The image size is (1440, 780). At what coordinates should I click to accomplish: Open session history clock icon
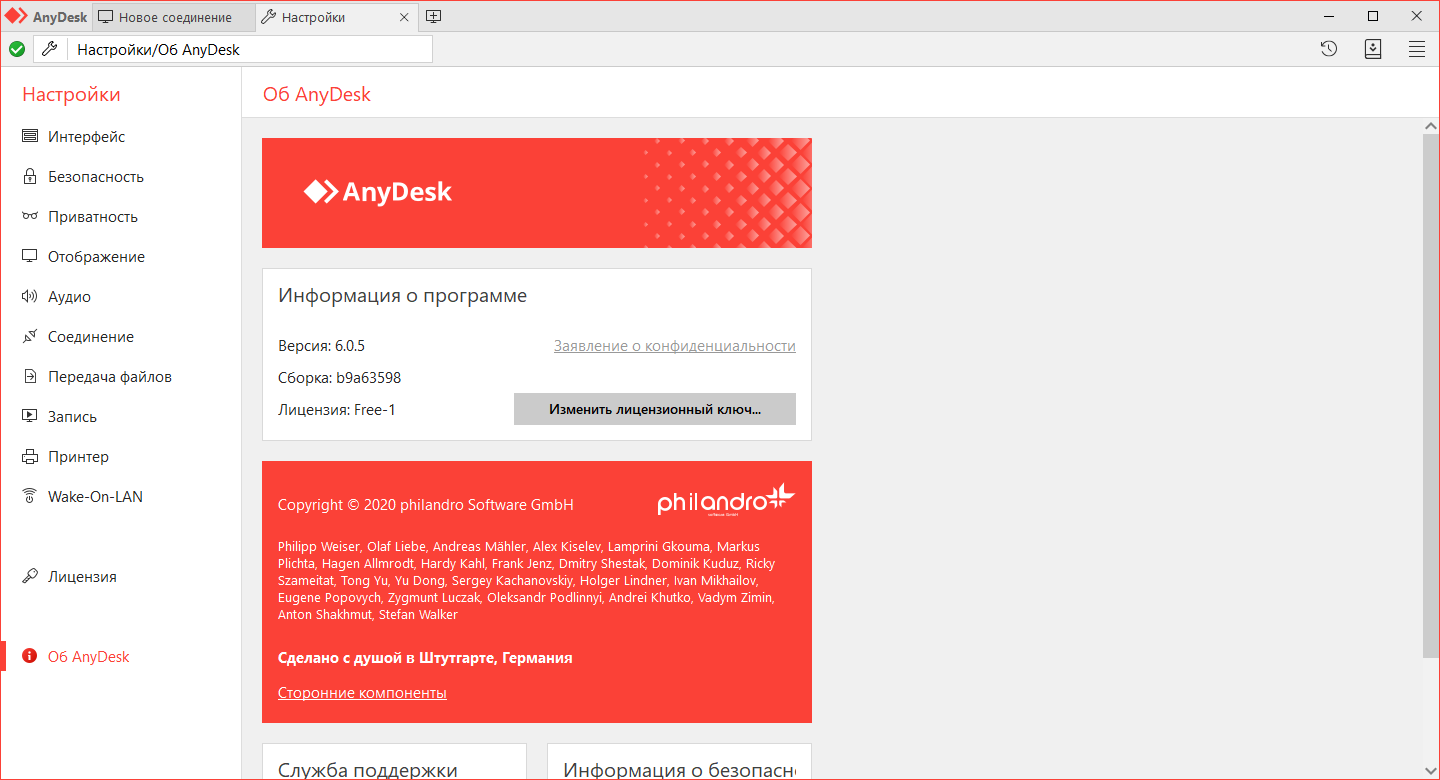click(1329, 49)
